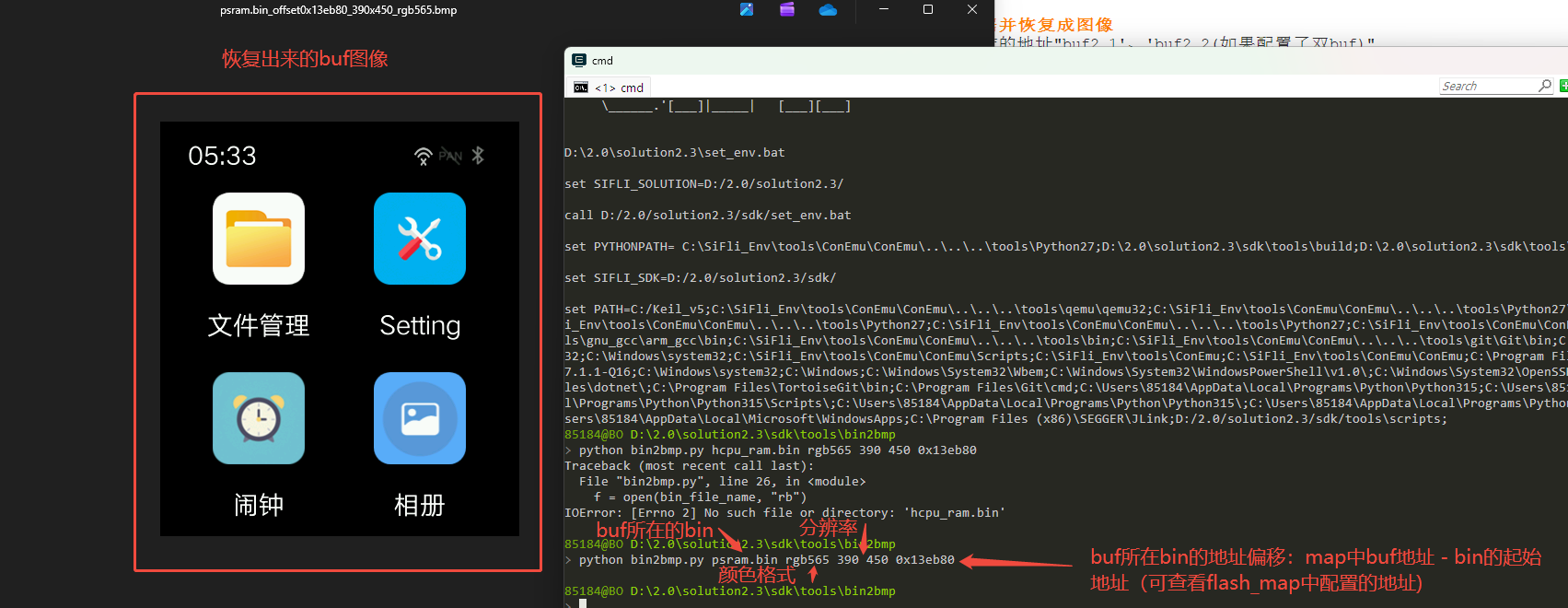Screen dimensions: 1568x608
Task: Click the crossed-out PAN status icon
Action: [x=450, y=156]
